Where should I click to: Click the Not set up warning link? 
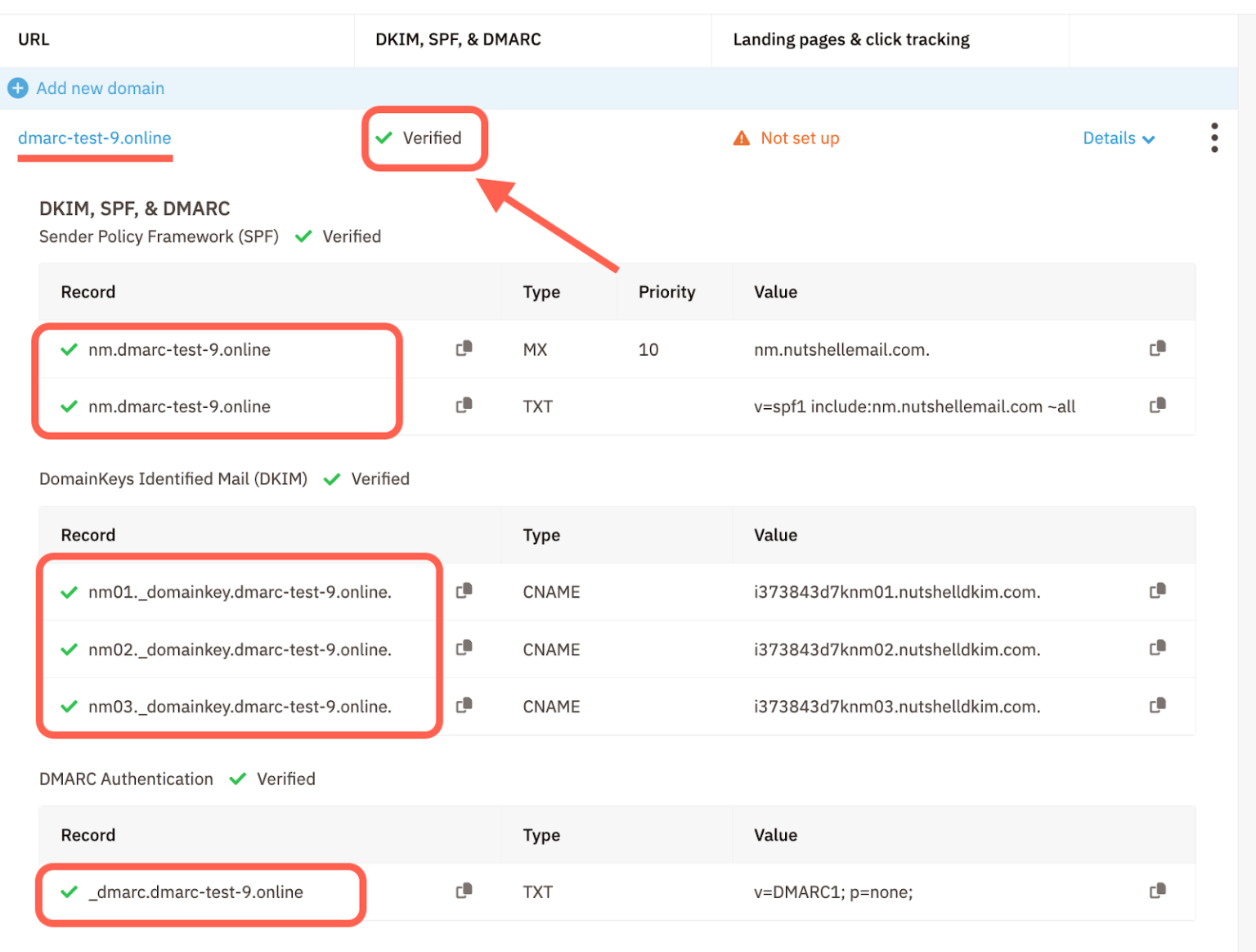(786, 137)
